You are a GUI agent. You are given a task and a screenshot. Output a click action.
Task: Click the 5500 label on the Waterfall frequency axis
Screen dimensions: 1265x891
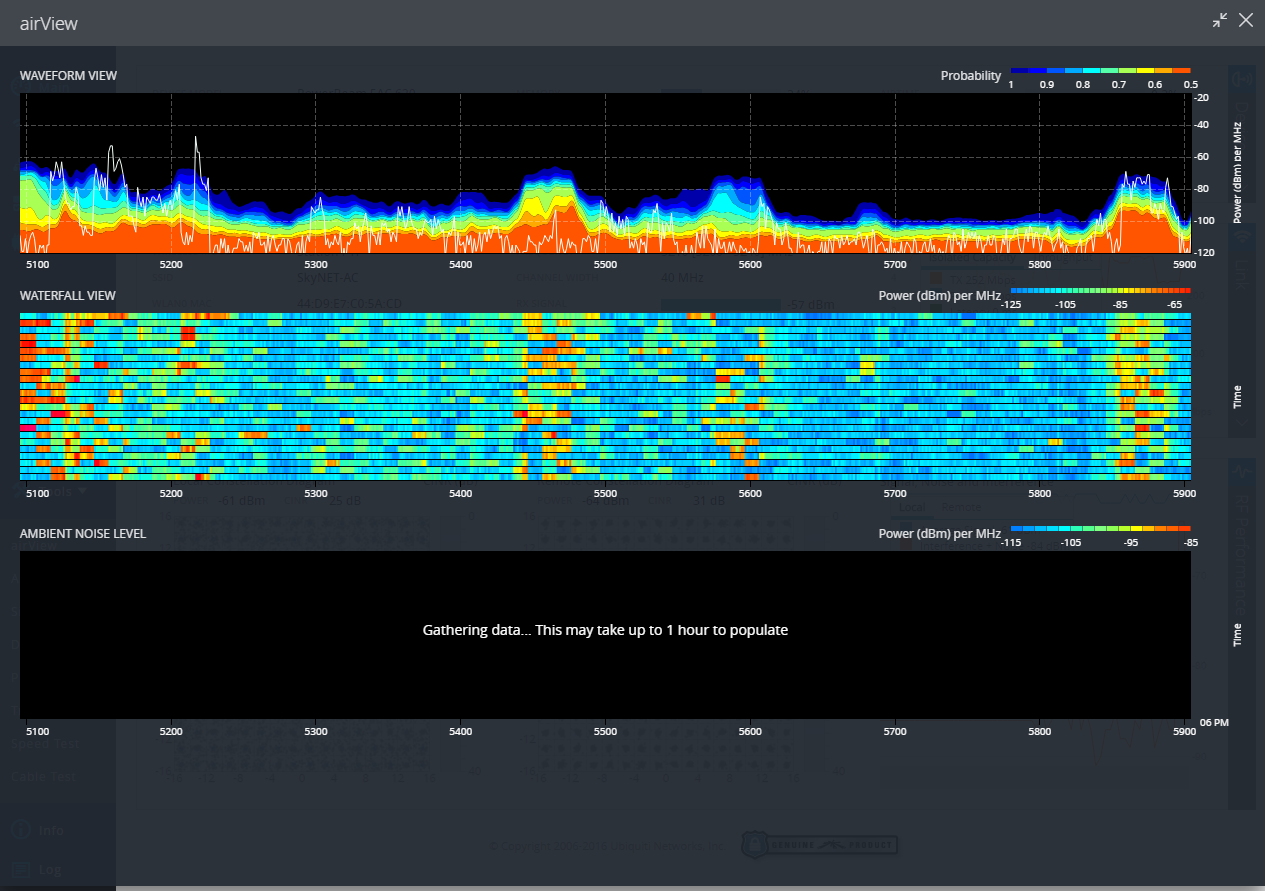(605, 494)
